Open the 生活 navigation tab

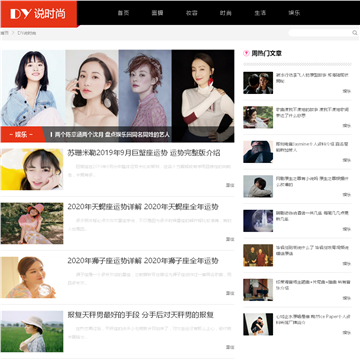coord(260,13)
